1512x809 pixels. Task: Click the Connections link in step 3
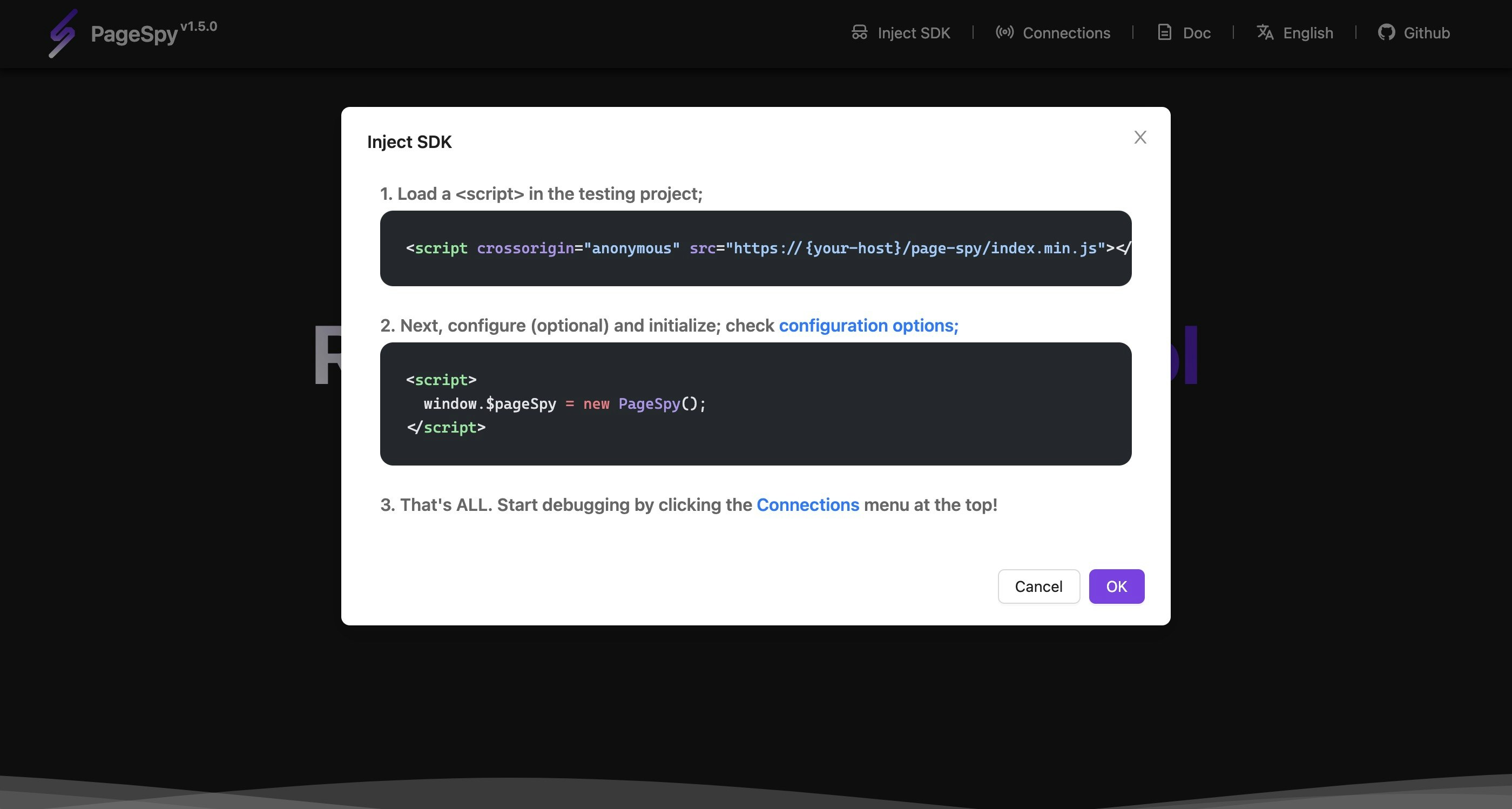tap(808, 505)
